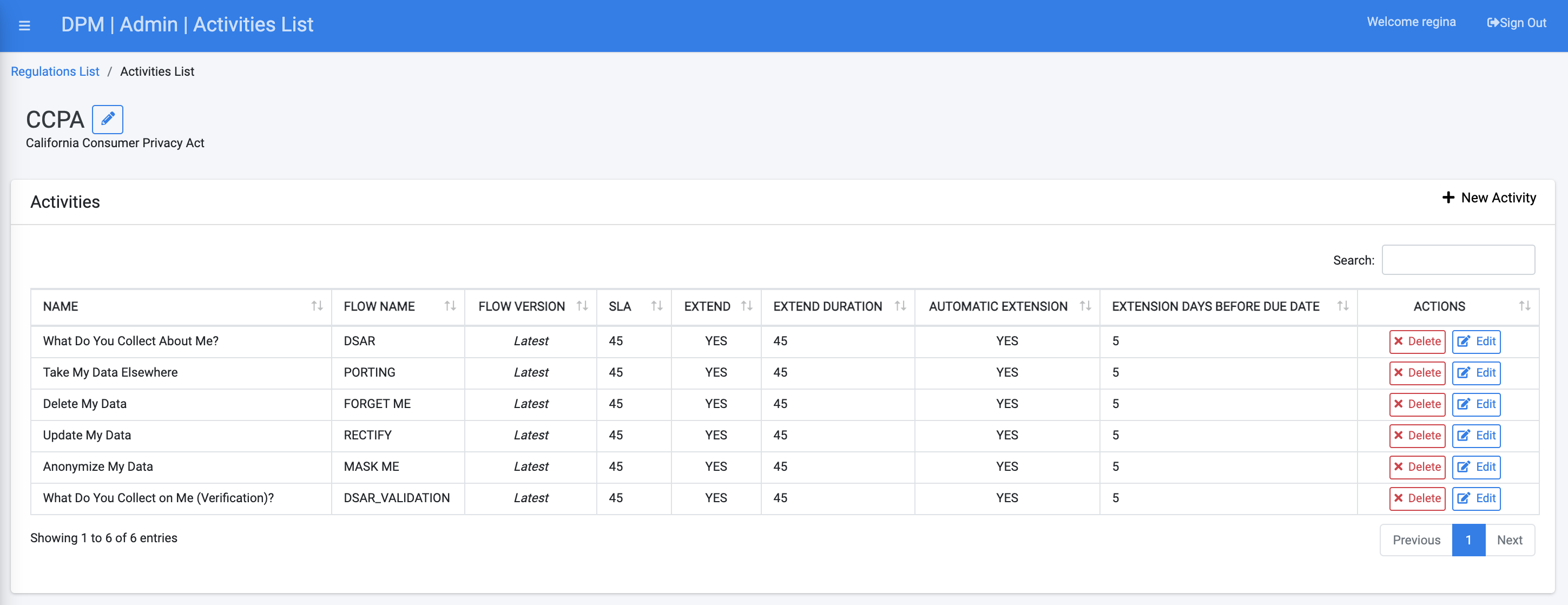Edit the What Do You Collect About Me? activity
1568x605 pixels.
click(1476, 341)
